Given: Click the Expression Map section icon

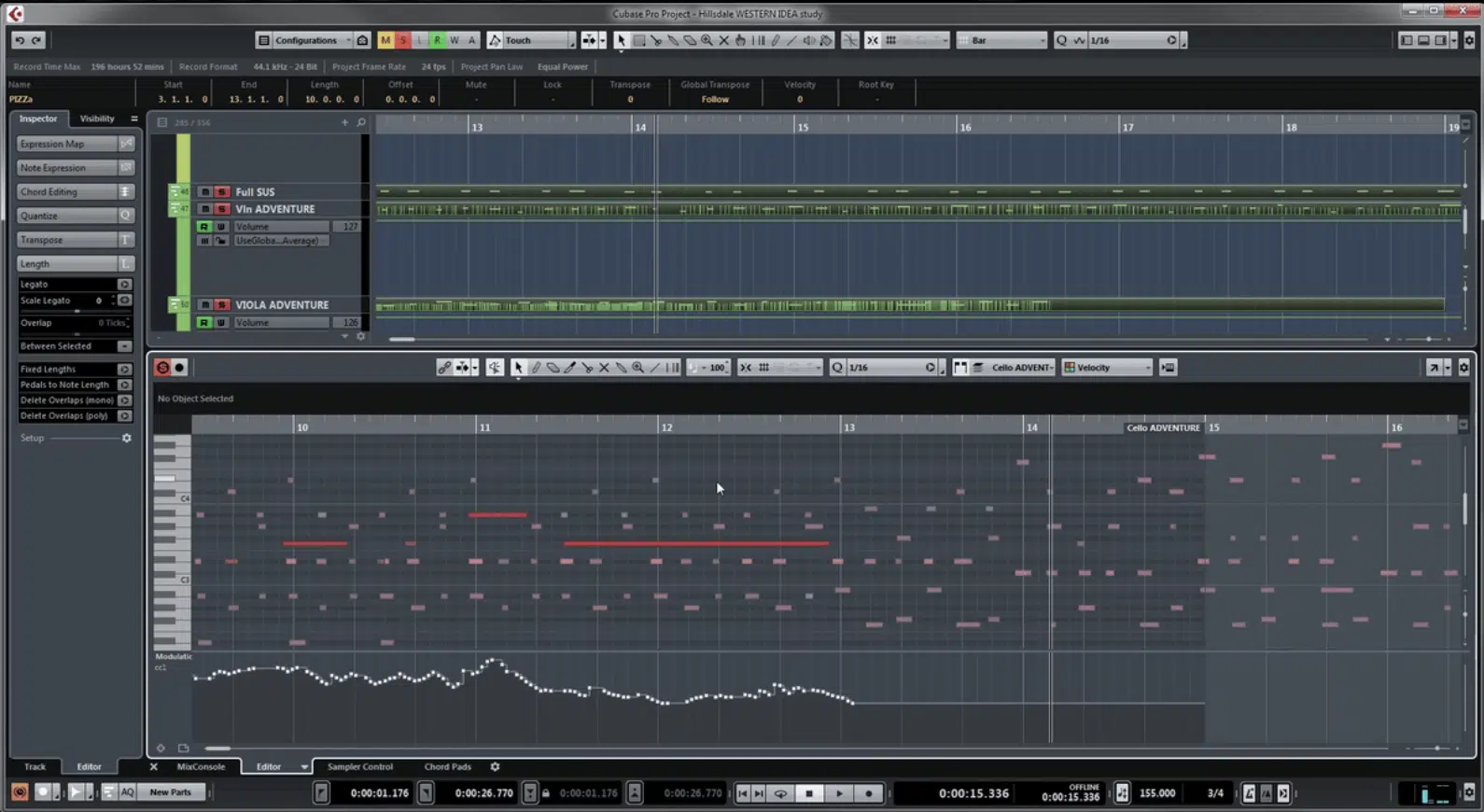Looking at the screenshot, I should tap(126, 144).
